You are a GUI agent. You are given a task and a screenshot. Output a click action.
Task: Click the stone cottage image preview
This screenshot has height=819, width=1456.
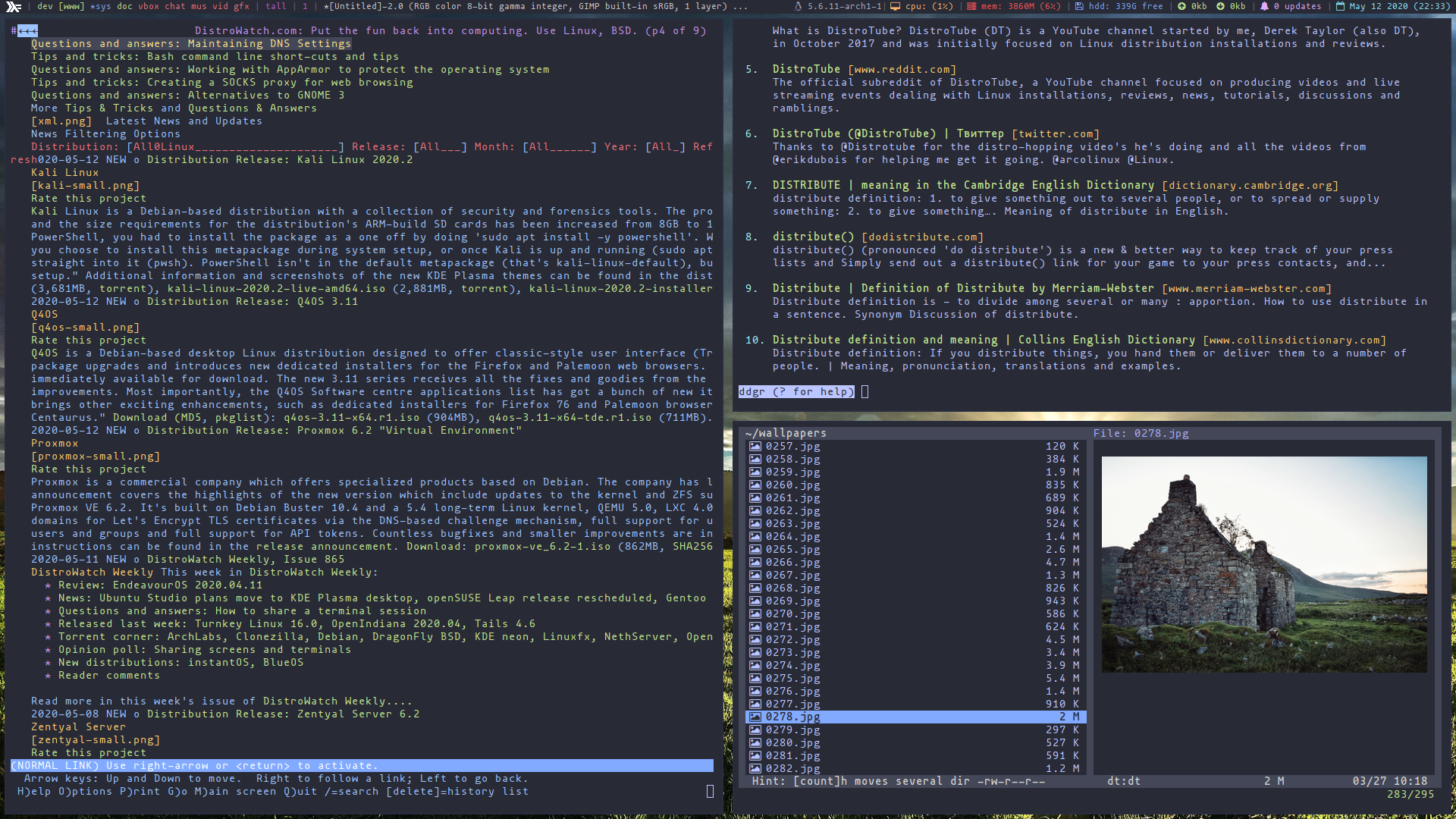1263,564
